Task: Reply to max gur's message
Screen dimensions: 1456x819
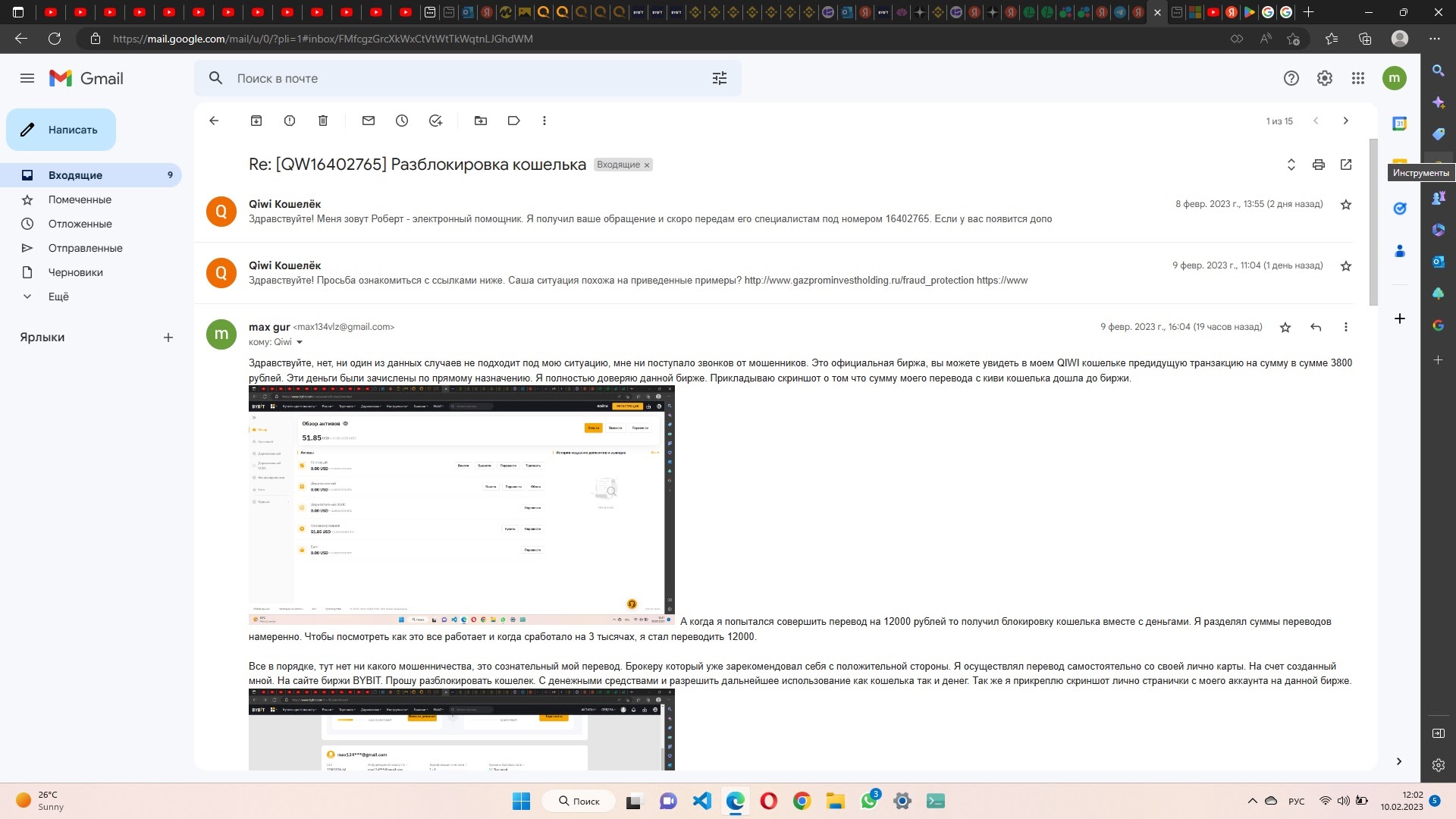Action: [x=1316, y=328]
